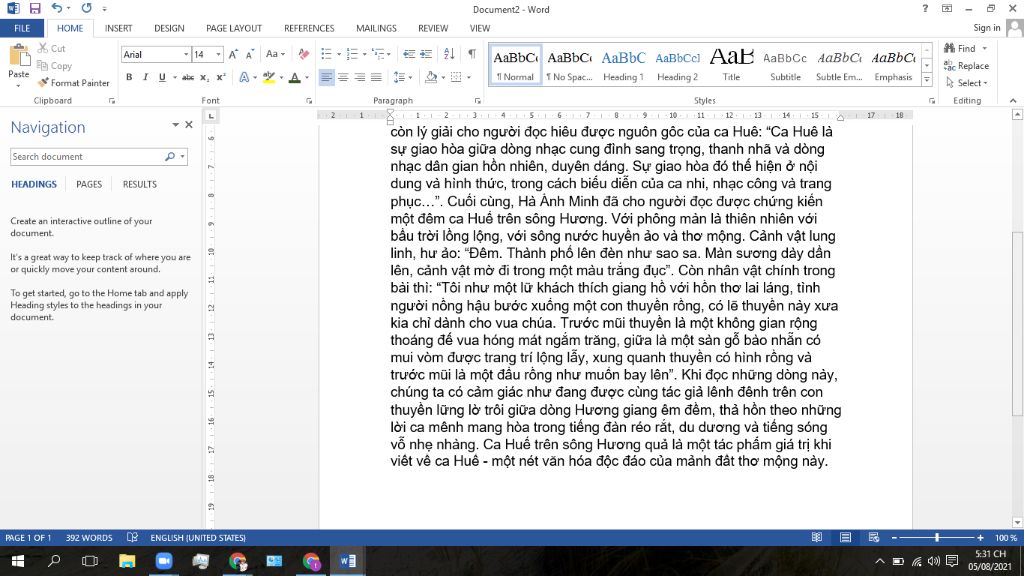Activate the Format Painter

coord(73,83)
